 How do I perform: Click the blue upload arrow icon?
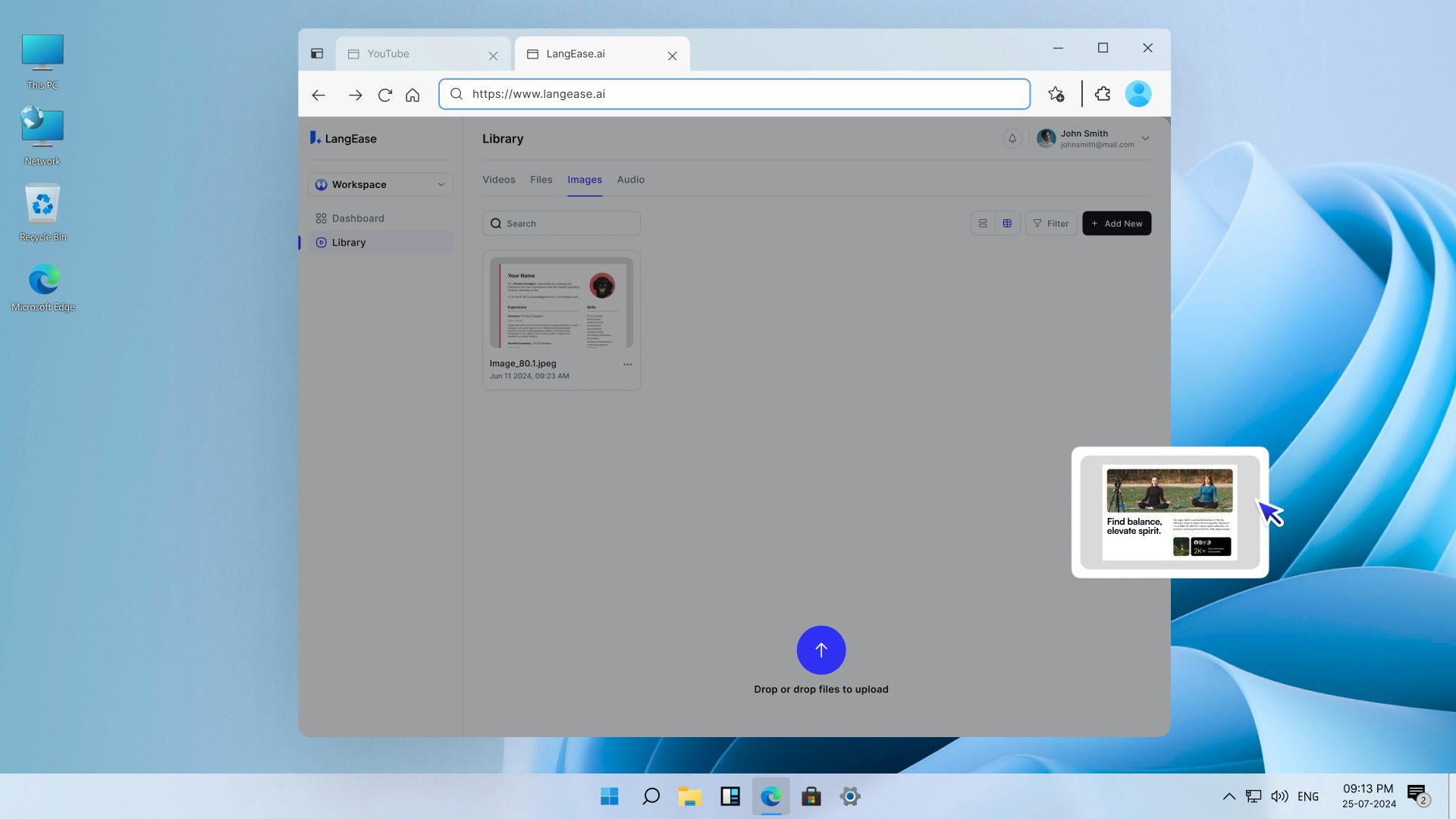pyautogui.click(x=821, y=650)
